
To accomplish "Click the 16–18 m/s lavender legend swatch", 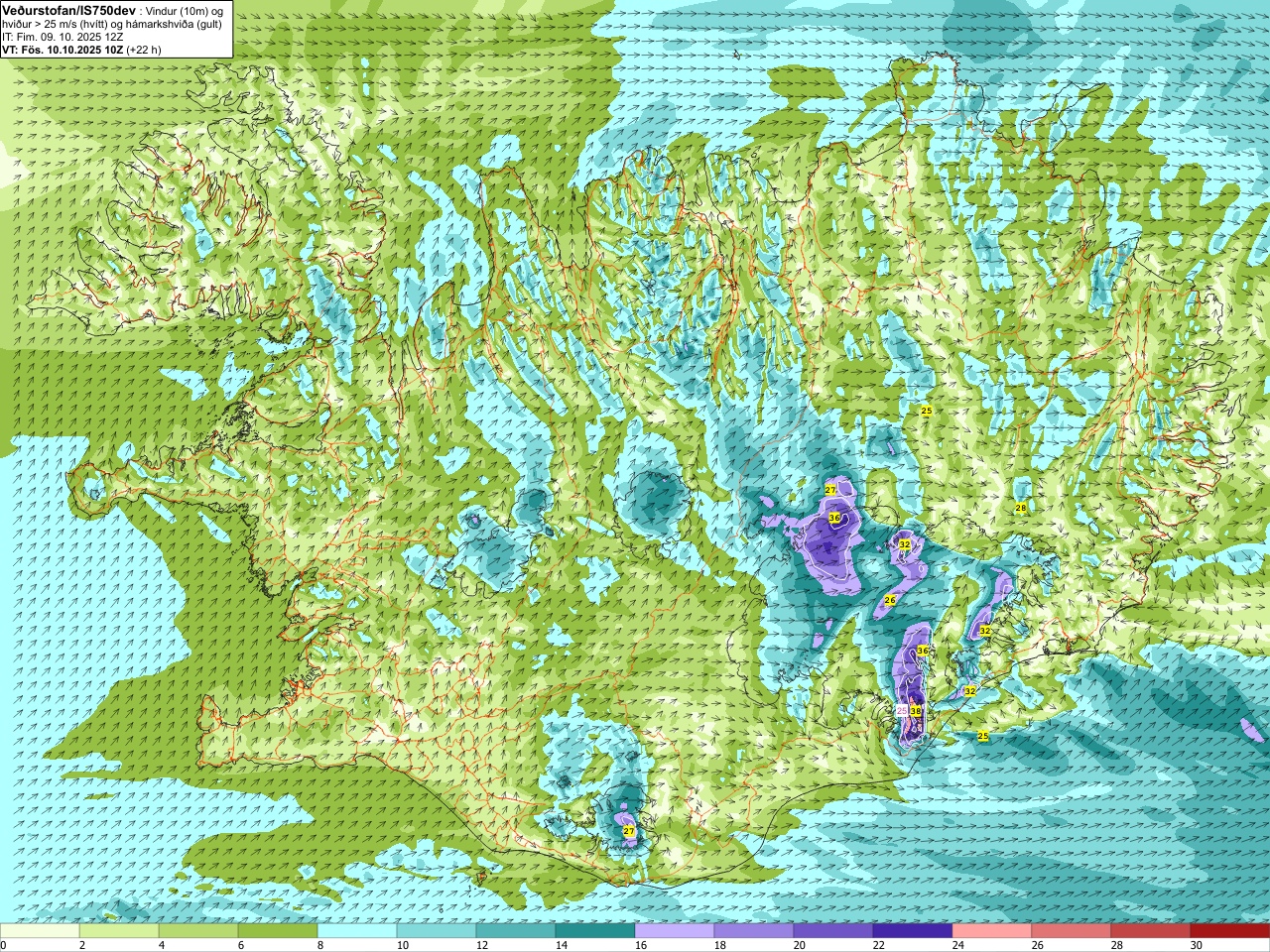I will click(675, 931).
